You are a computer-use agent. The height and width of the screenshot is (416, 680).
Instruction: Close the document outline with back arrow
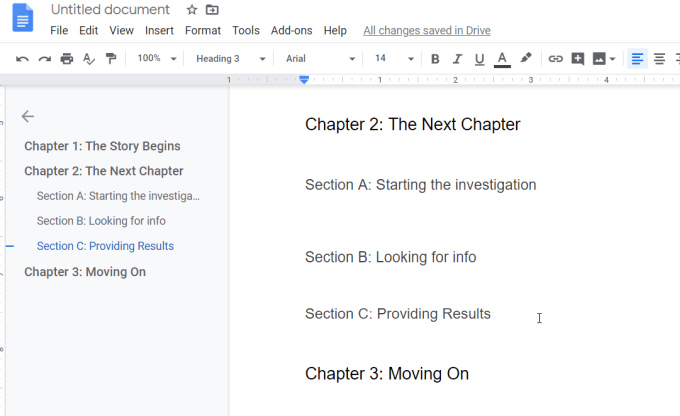[x=28, y=116]
